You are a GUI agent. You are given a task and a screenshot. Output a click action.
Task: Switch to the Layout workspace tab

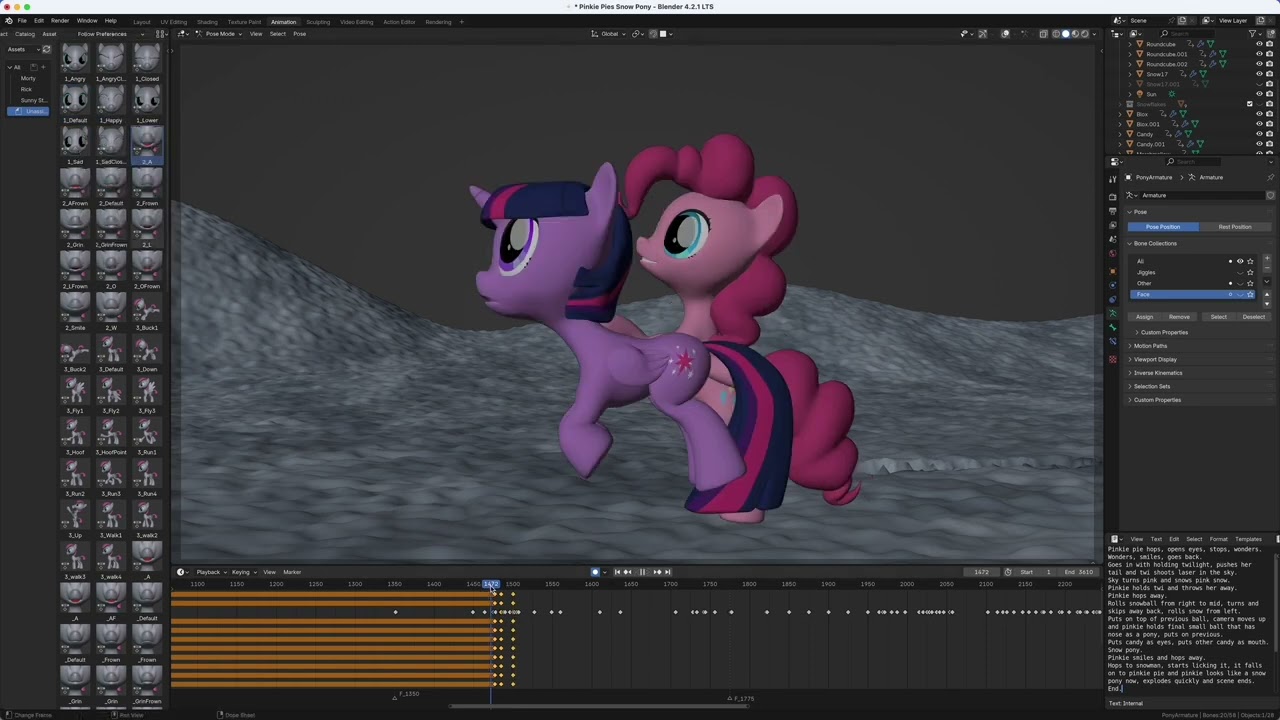(x=142, y=22)
